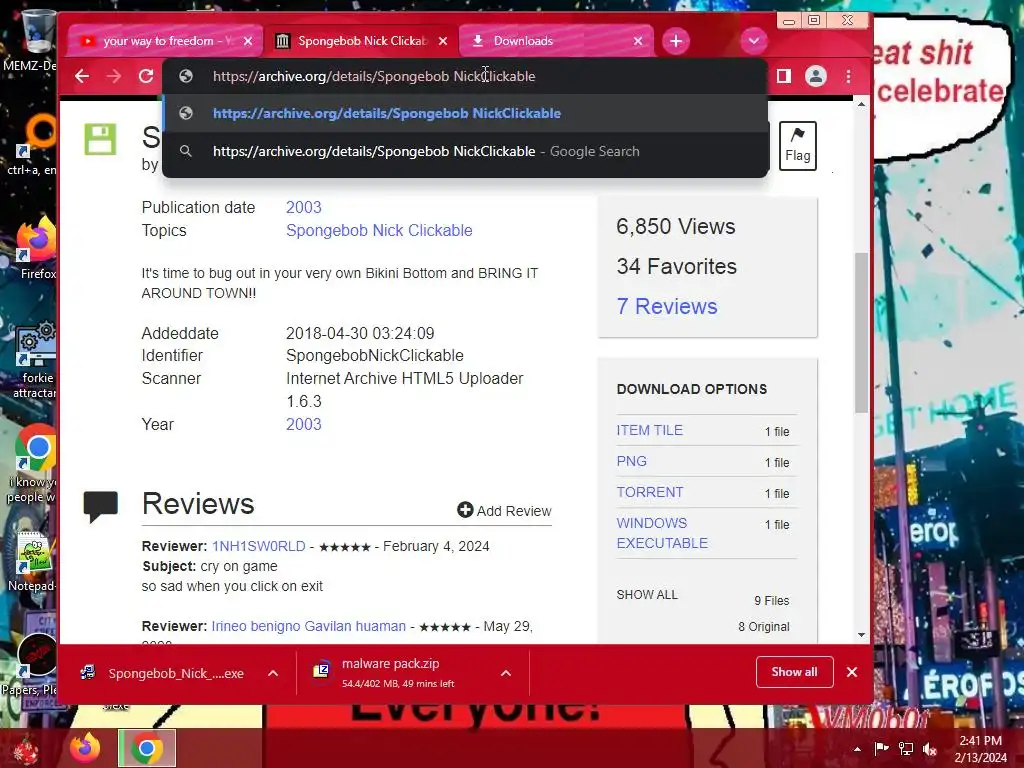Download the TORRENT file option
This screenshot has height=768, width=1024.
click(650, 492)
